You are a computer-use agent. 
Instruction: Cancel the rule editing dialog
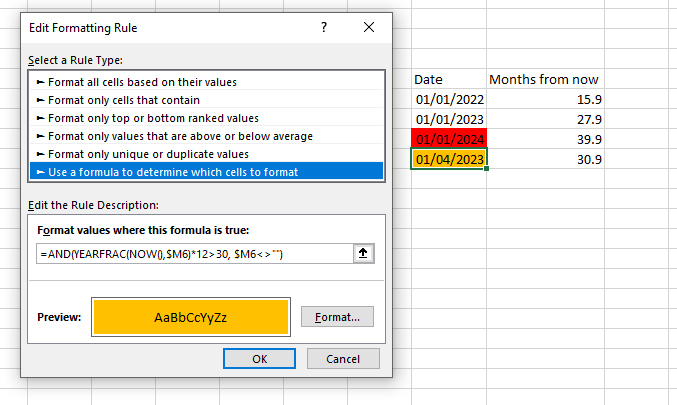(x=343, y=359)
